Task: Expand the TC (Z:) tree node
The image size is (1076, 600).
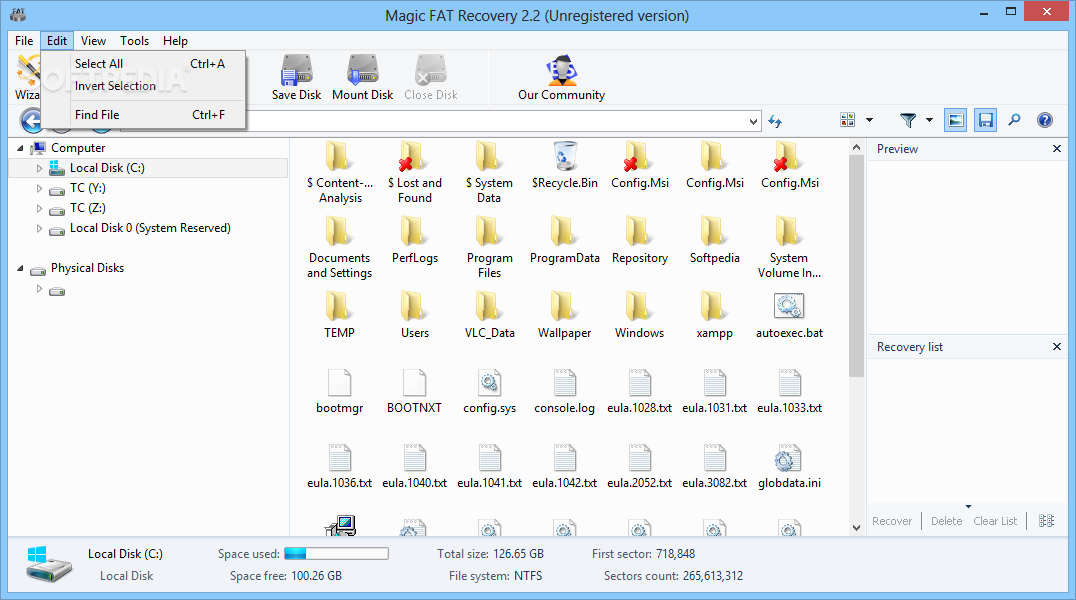Action: (x=39, y=208)
